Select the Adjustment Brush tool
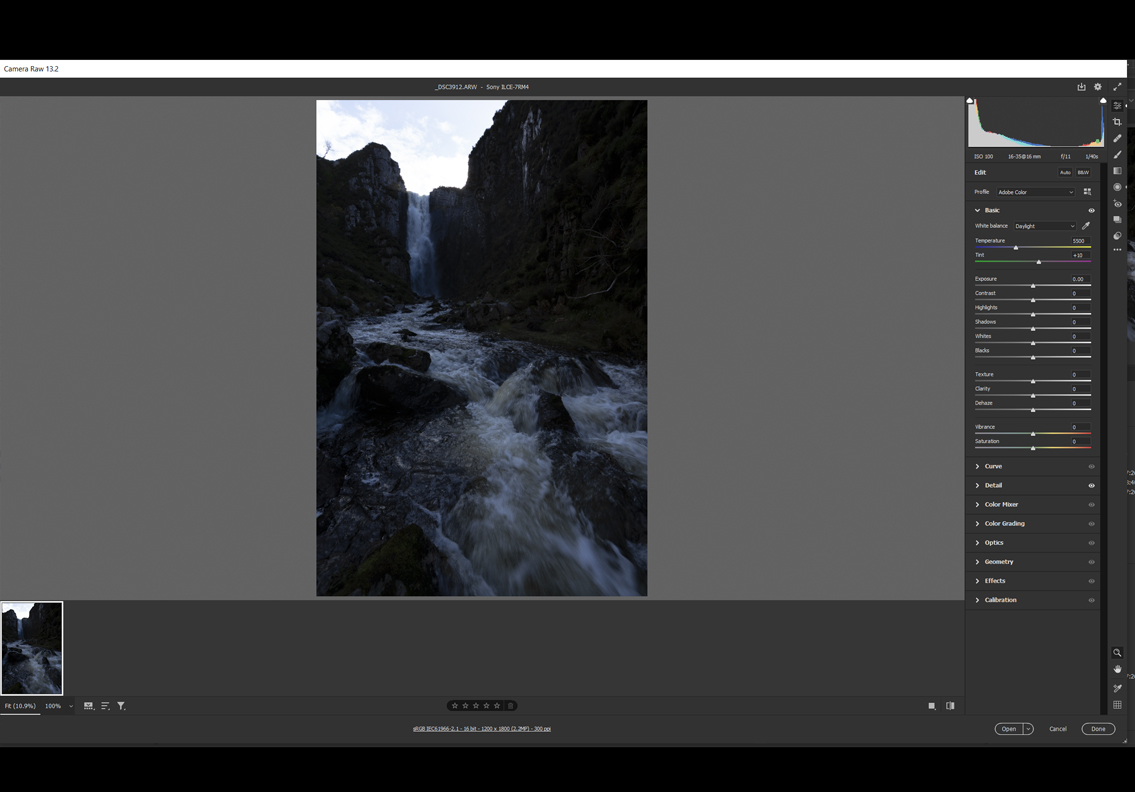The height and width of the screenshot is (792, 1135). point(1117,155)
